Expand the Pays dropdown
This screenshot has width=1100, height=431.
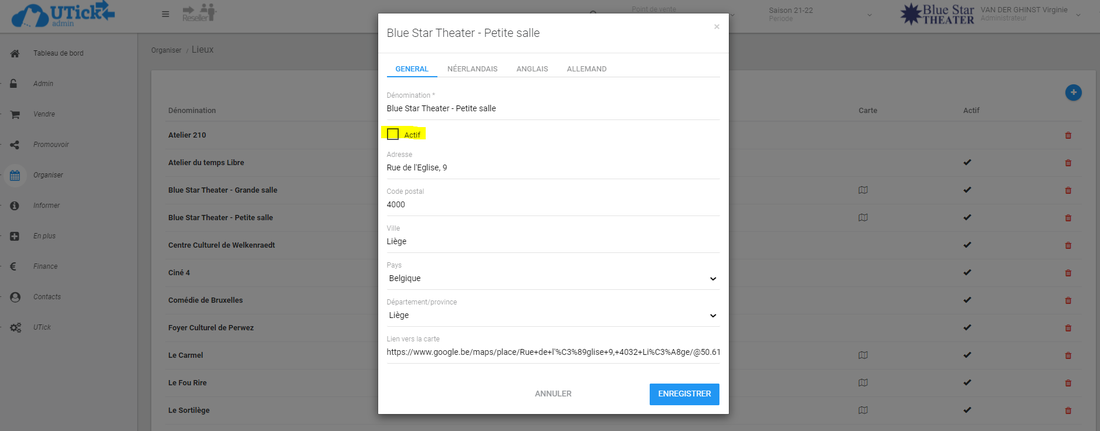click(552, 278)
